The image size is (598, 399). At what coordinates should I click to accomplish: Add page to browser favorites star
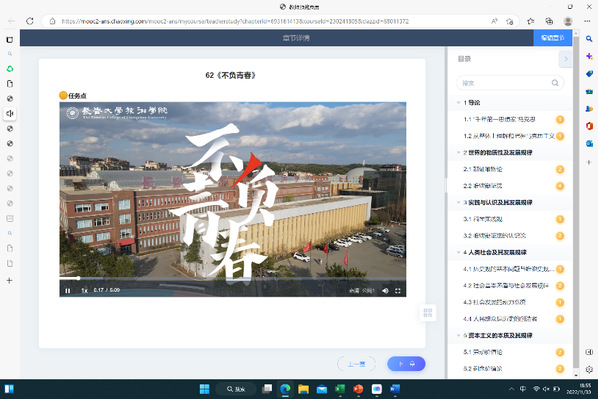(510, 21)
